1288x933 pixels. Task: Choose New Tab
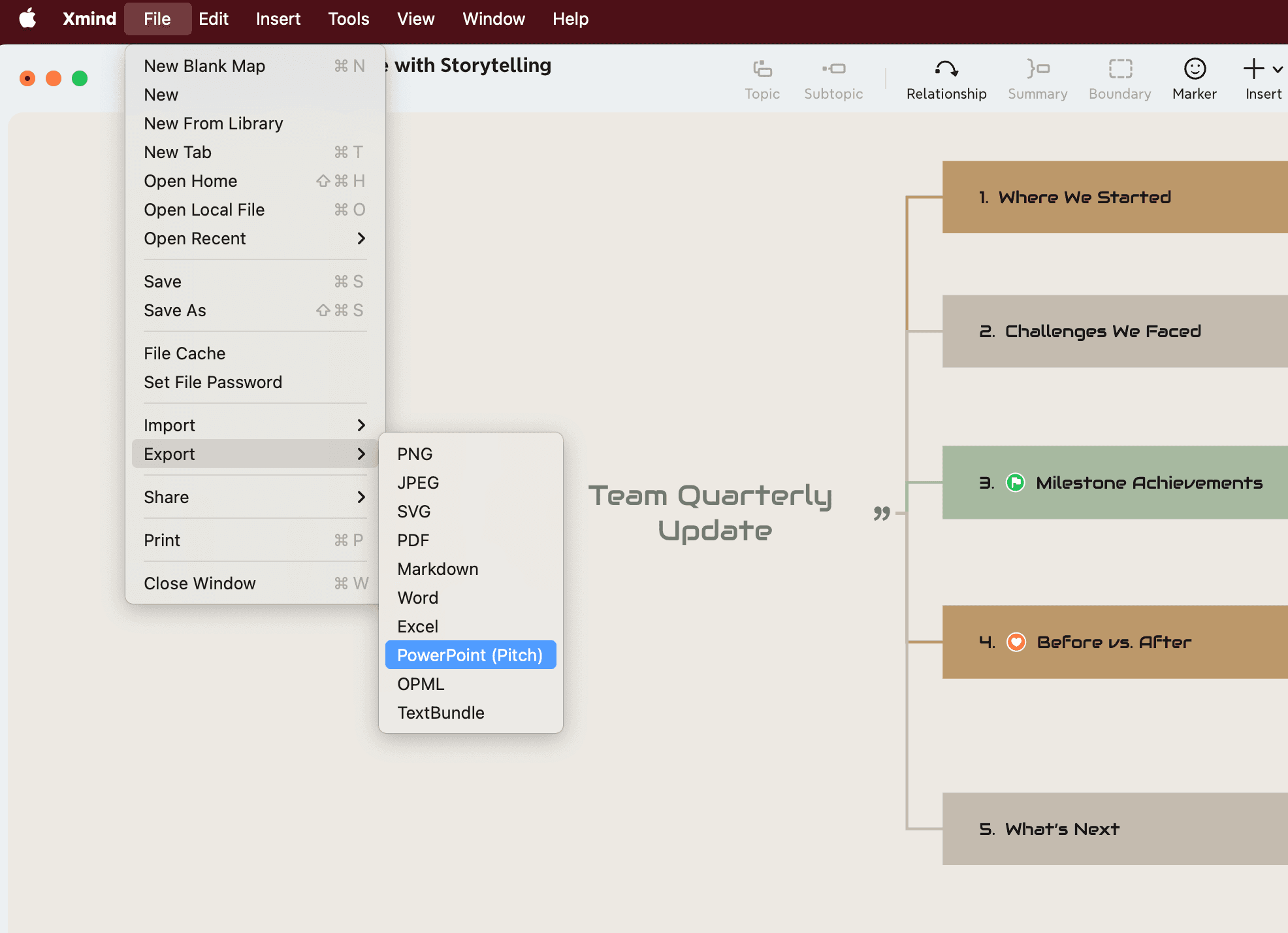(x=255, y=152)
